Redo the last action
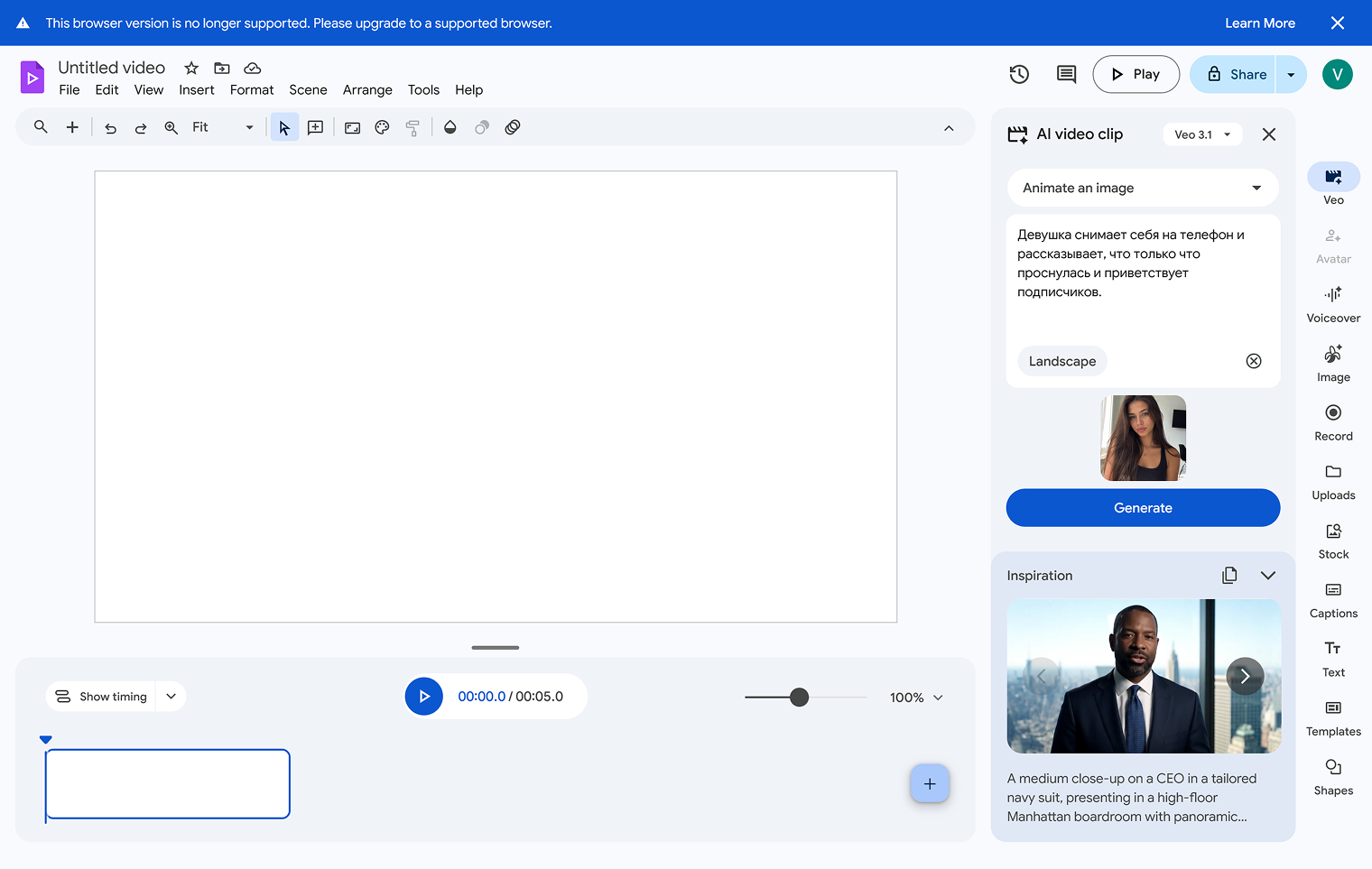 tap(141, 127)
